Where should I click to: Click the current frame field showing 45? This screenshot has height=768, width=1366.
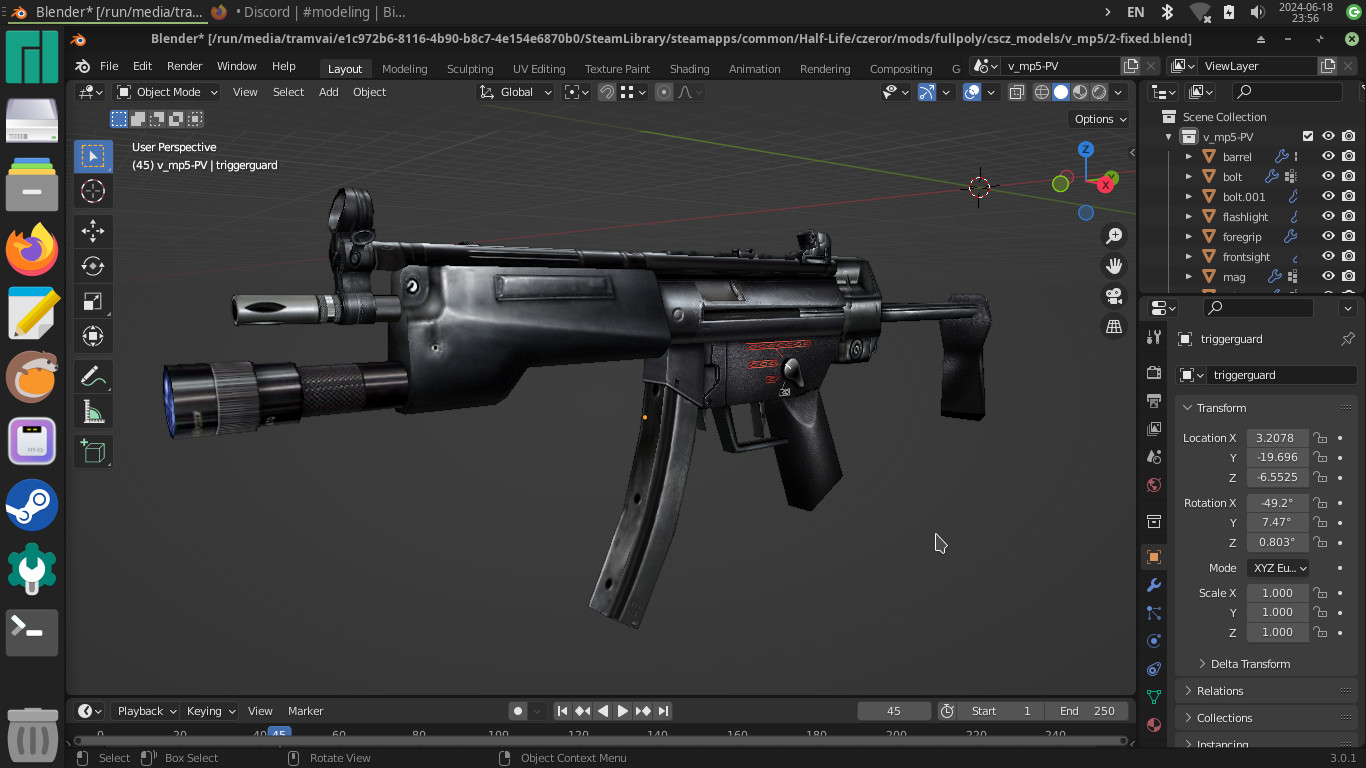coord(893,710)
